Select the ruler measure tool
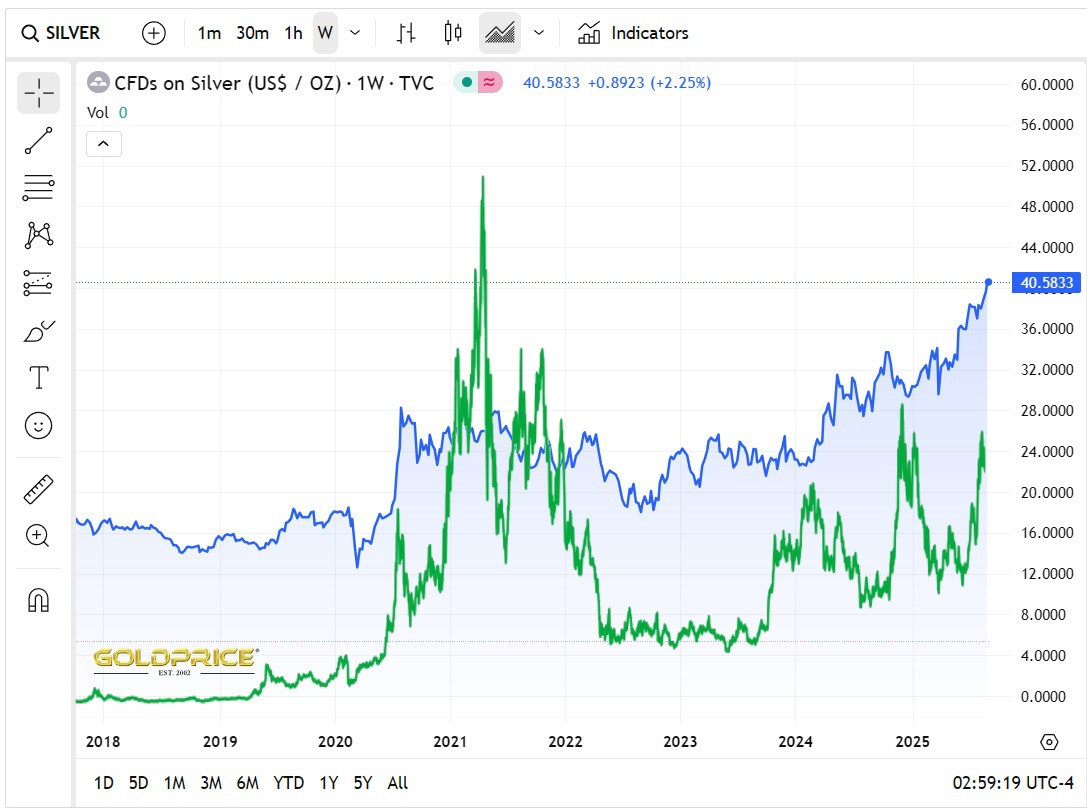Image resolution: width=1087 pixels, height=809 pixels. [x=39, y=489]
